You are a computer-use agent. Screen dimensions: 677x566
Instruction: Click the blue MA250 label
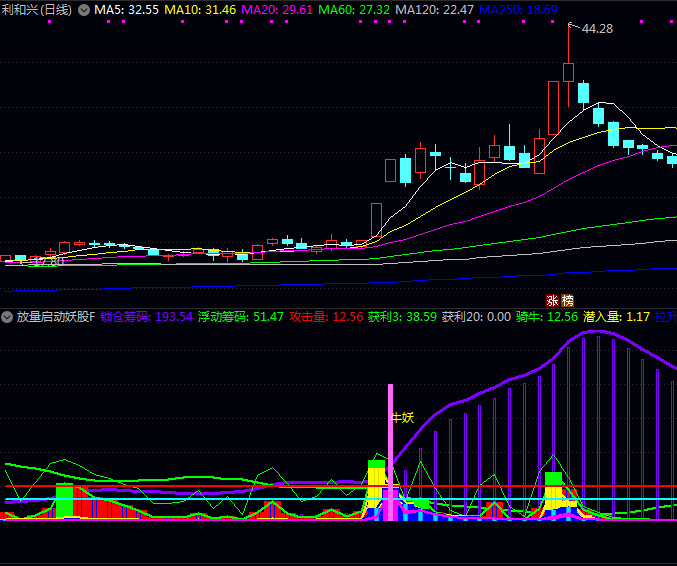click(518, 9)
